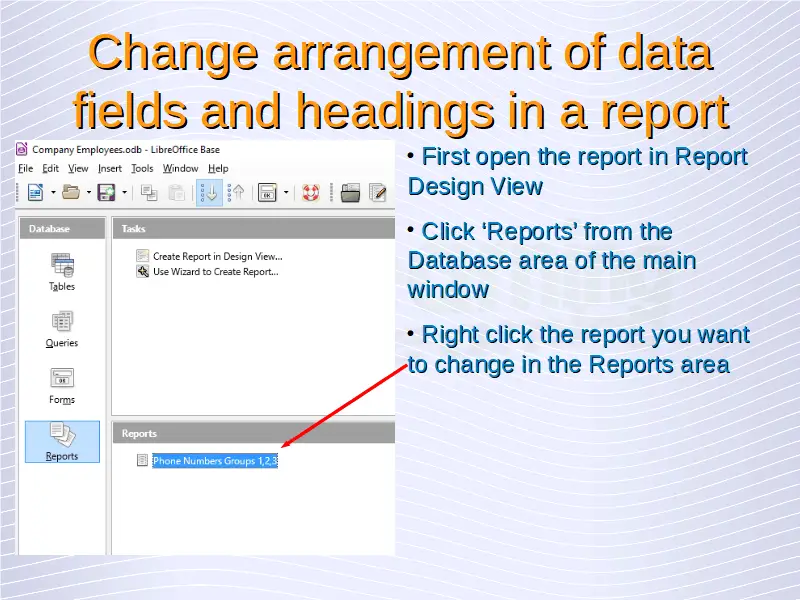This screenshot has height=600, width=800.
Task: Select Reports in Database pane
Action: pos(62,442)
